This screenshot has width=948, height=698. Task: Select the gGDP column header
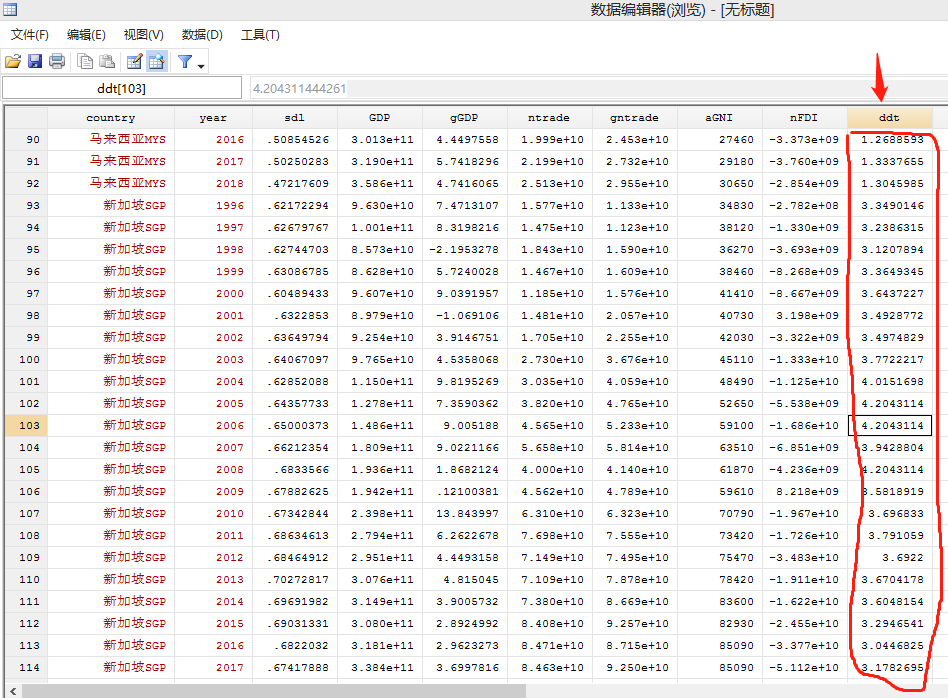tap(464, 118)
